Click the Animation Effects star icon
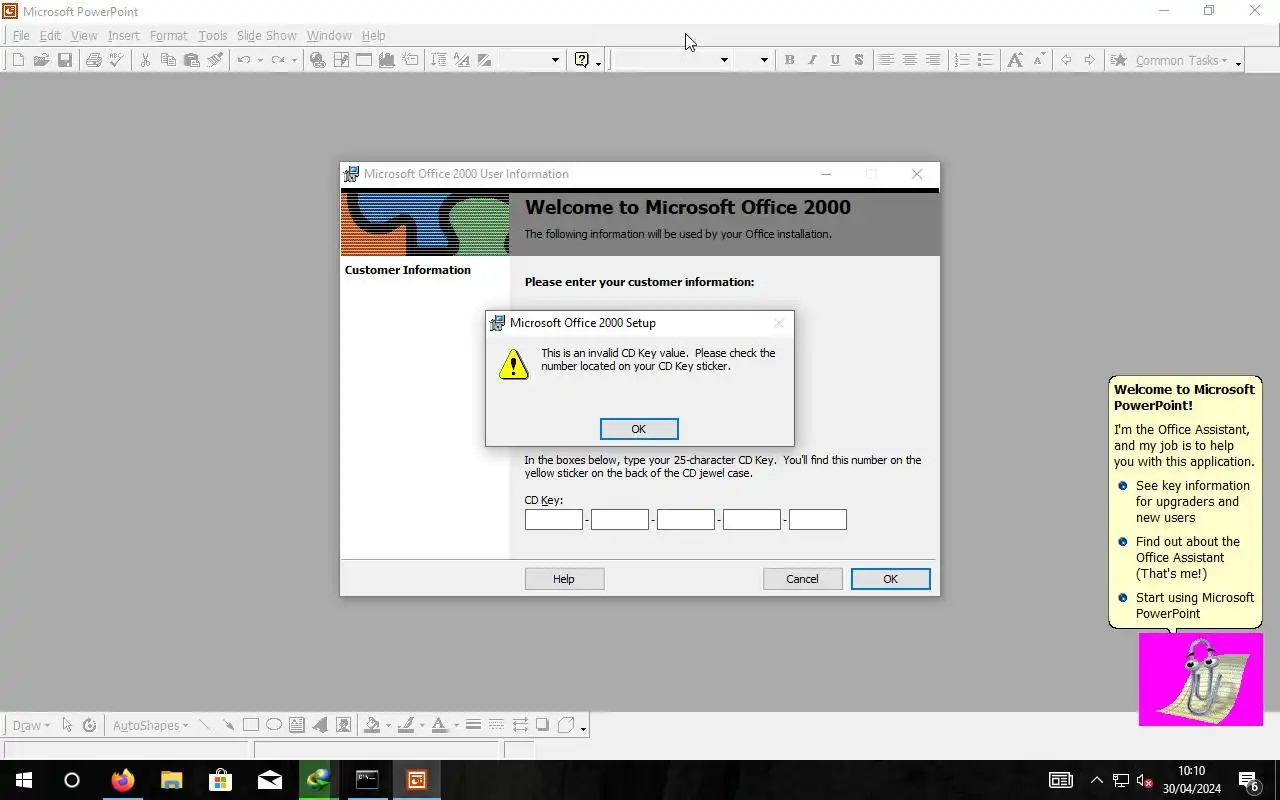 click(1119, 60)
